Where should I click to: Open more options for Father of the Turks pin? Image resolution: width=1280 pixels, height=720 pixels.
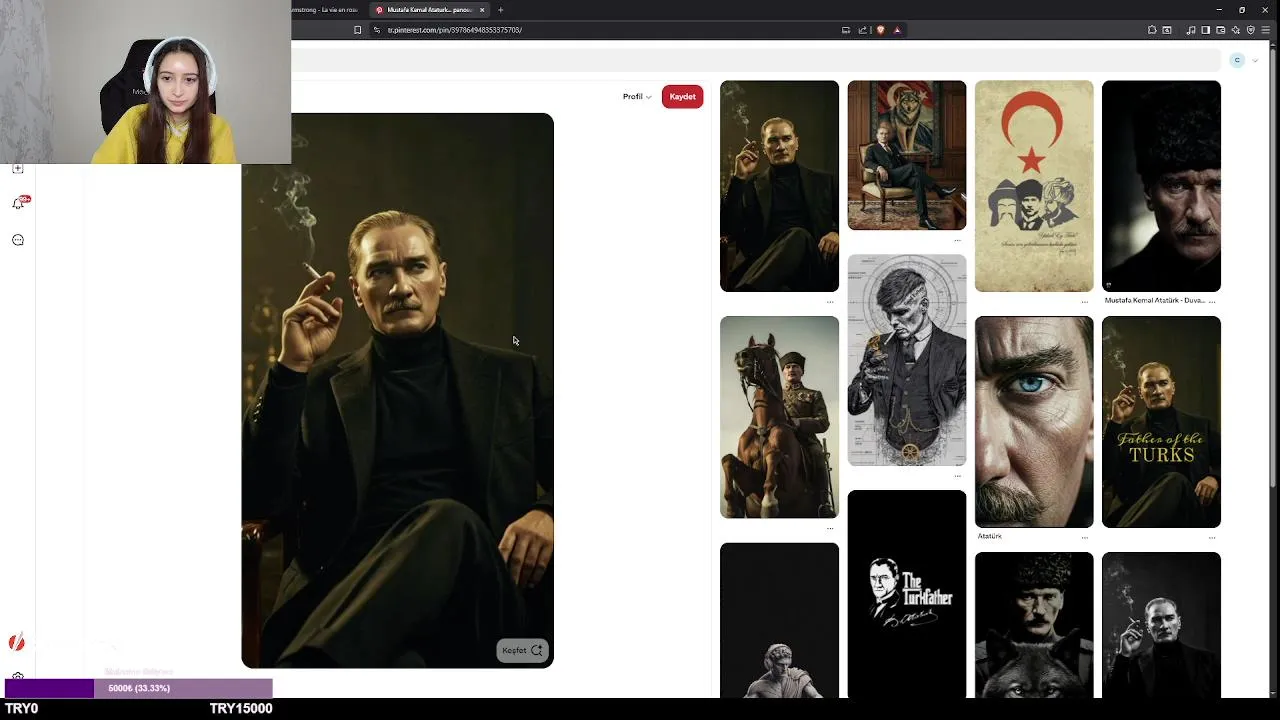(x=1212, y=537)
